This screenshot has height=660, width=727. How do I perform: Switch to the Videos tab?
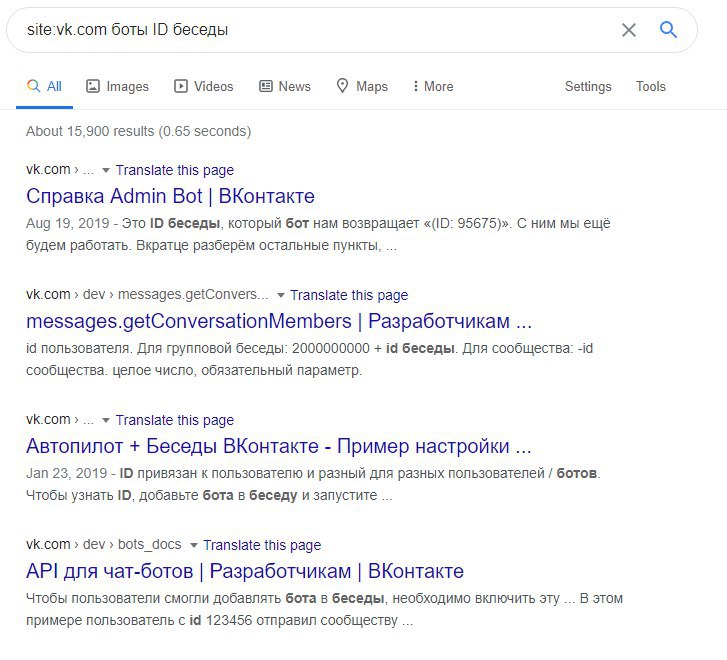[204, 86]
